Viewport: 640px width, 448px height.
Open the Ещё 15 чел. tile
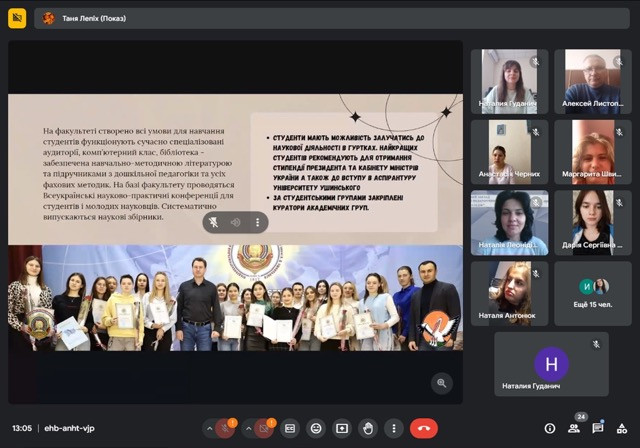click(x=593, y=293)
